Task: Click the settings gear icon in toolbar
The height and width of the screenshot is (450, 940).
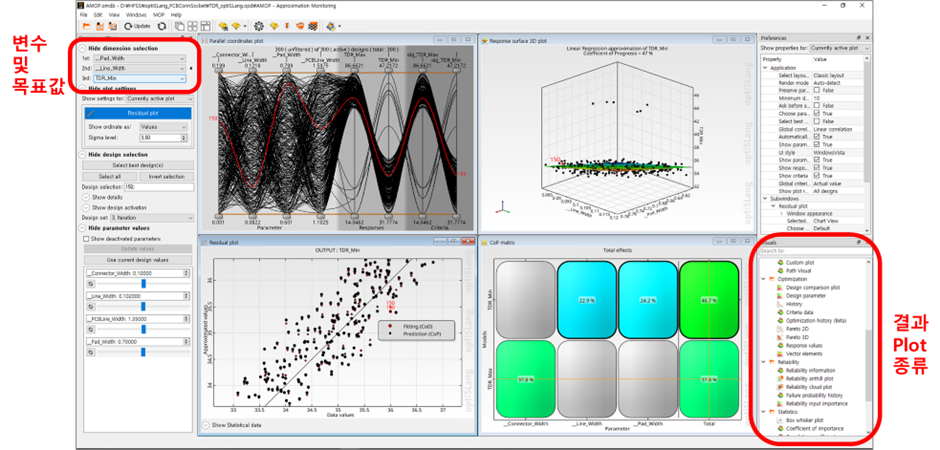Action: click(260, 25)
